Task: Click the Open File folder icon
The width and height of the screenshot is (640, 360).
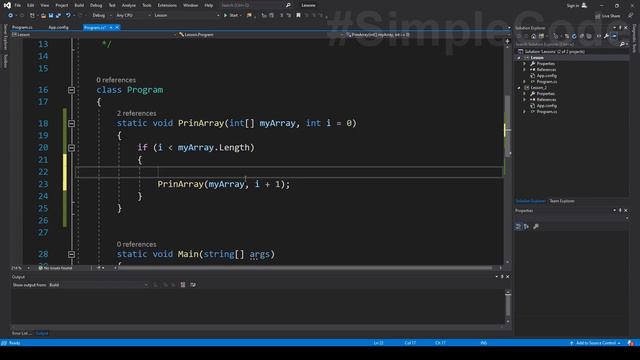Action: point(43,16)
